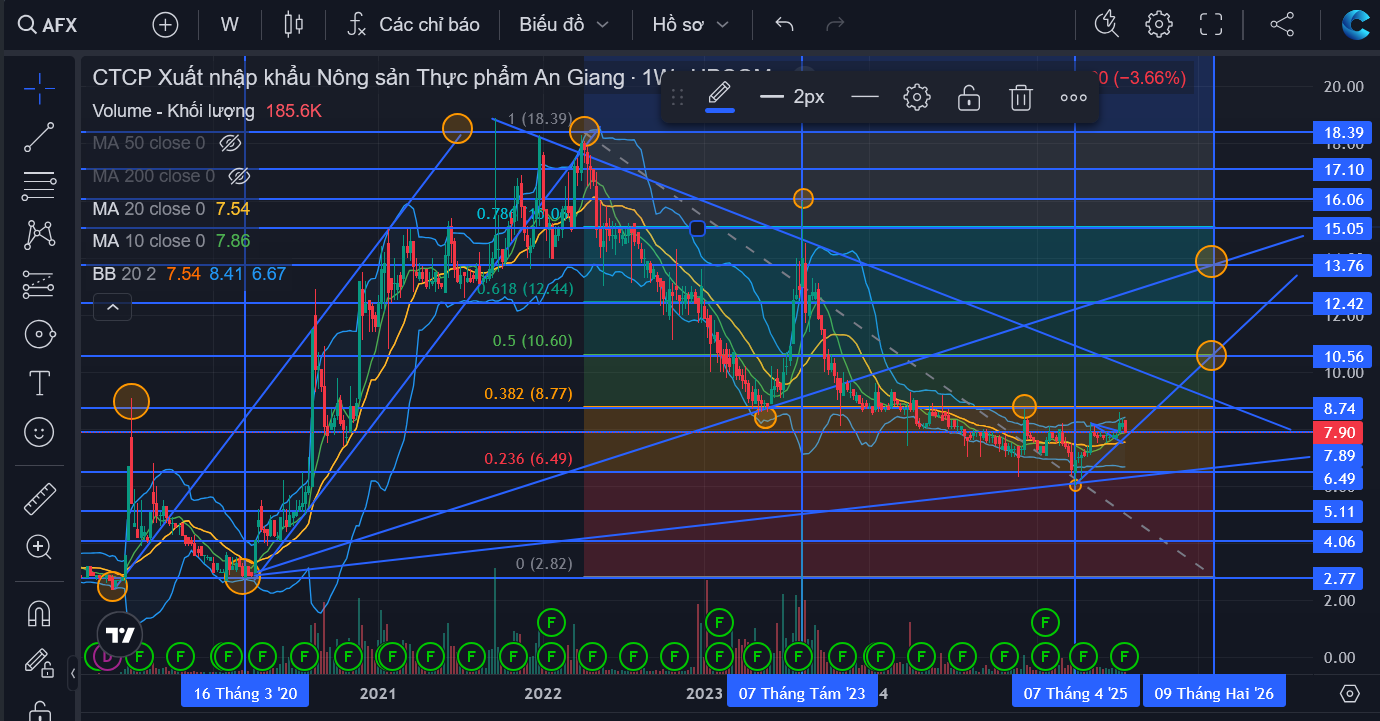
Task: Click the 0.618 (12.44) Fibonacci level label
Action: [524, 289]
